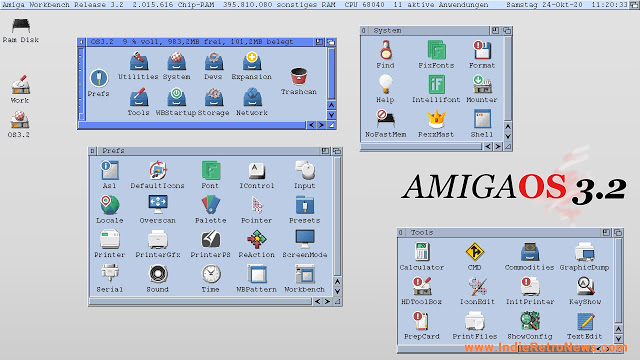Open the PrinterGfx preferences icon
This screenshot has height=360, width=640.
pos(158,239)
